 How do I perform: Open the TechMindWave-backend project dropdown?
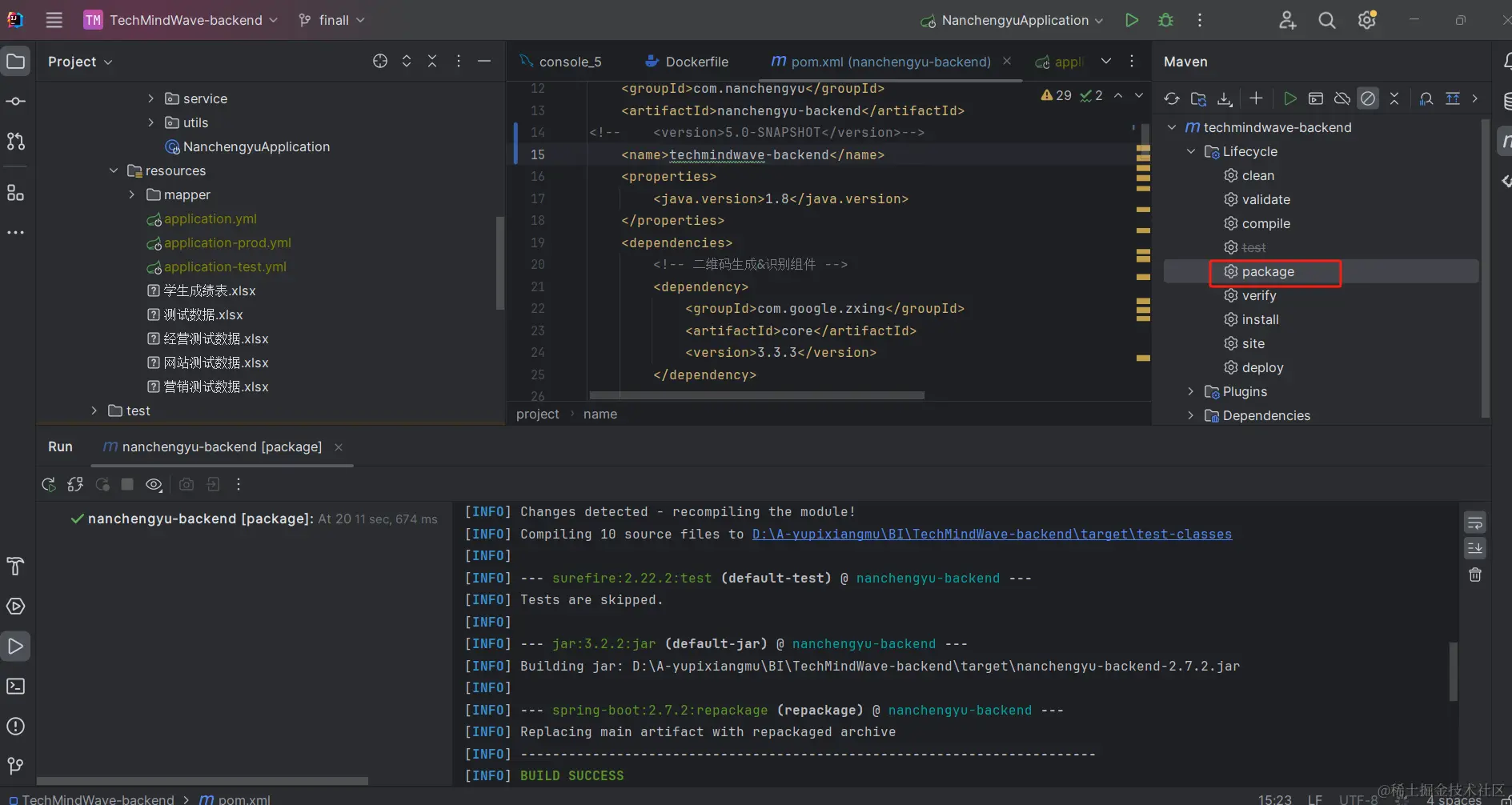[181, 20]
